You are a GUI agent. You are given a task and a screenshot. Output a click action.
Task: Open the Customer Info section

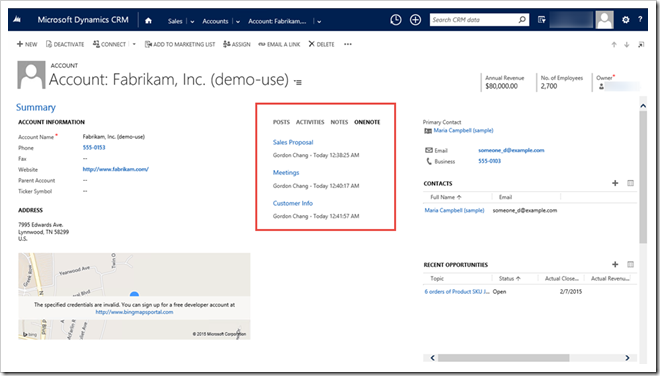(293, 203)
